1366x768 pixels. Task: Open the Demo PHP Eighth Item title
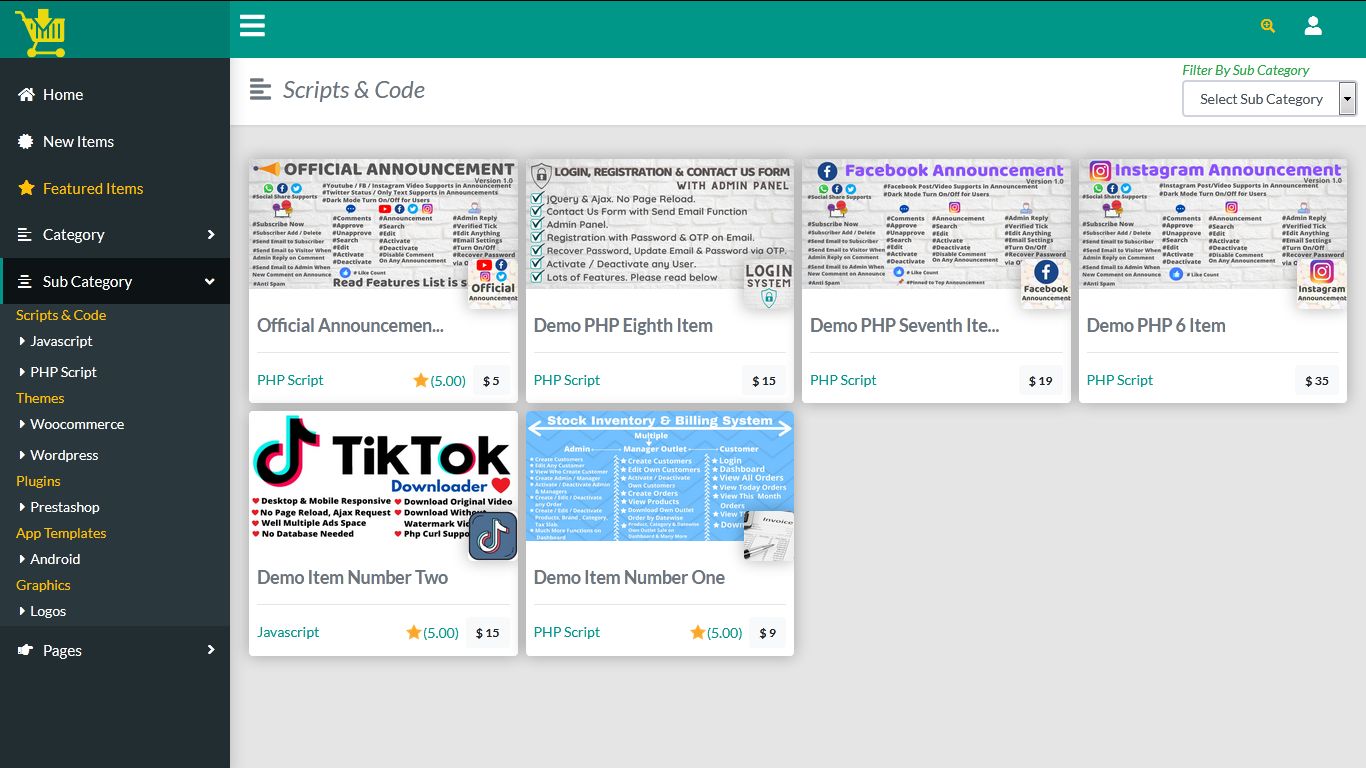coord(623,325)
